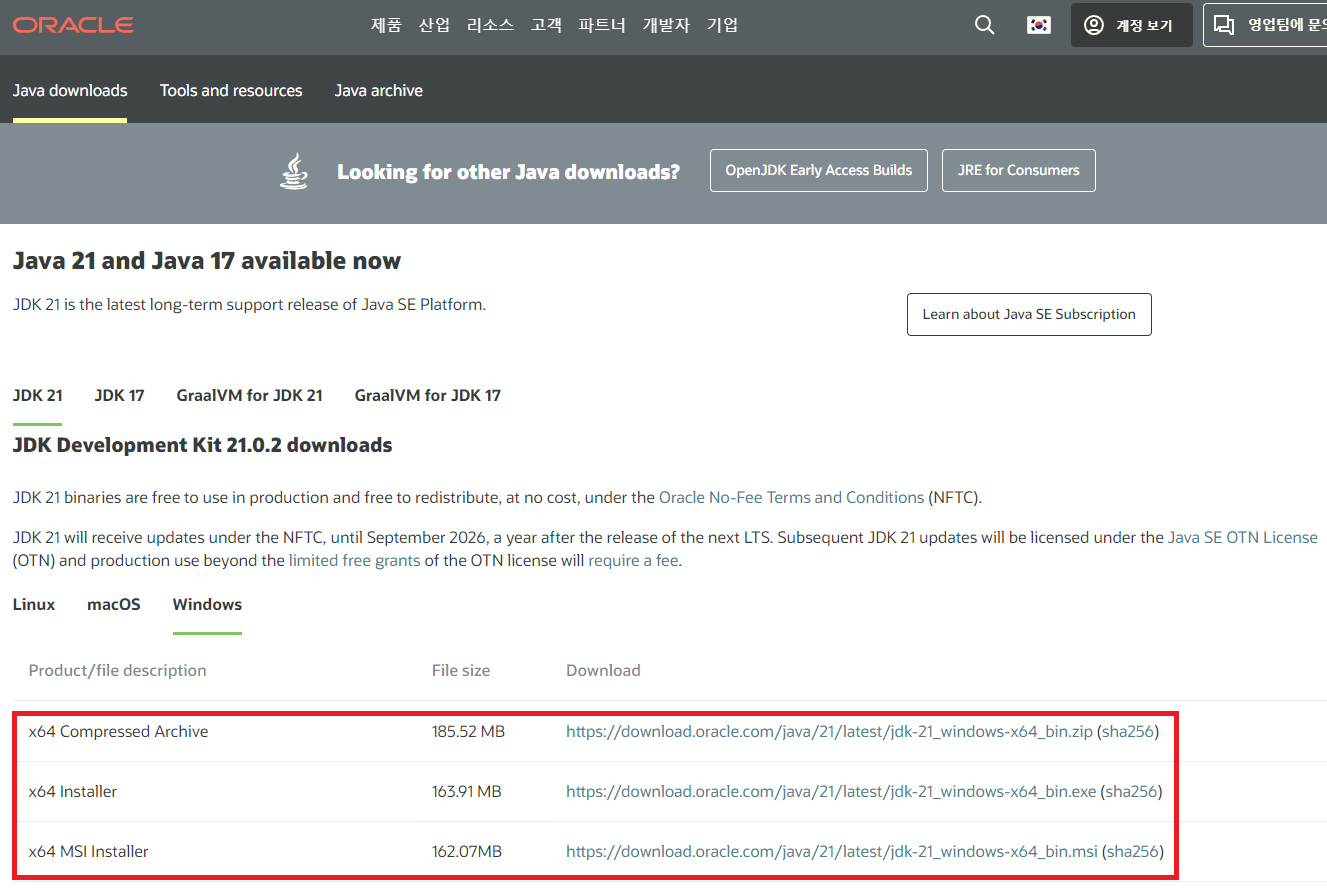Open the 고객 menu
The width and height of the screenshot is (1327, 893).
pos(546,26)
